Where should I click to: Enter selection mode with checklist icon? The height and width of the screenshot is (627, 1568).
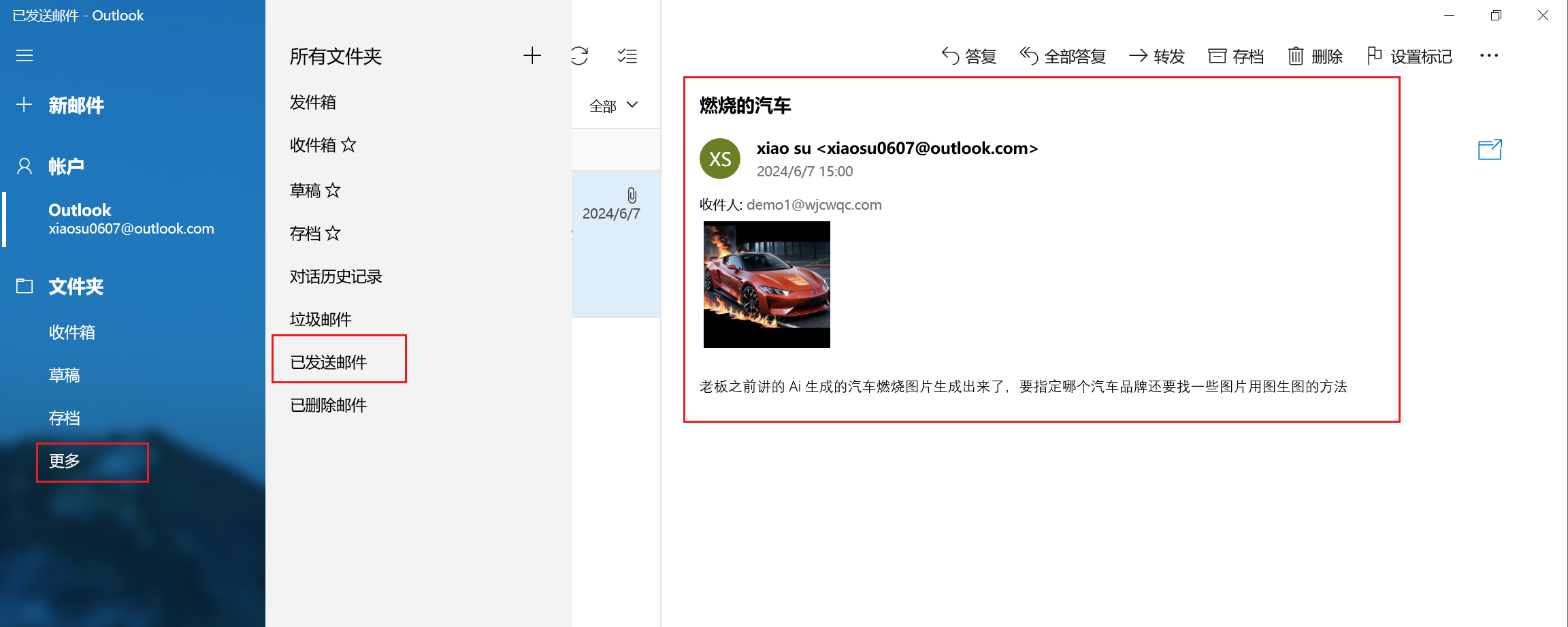[x=627, y=56]
